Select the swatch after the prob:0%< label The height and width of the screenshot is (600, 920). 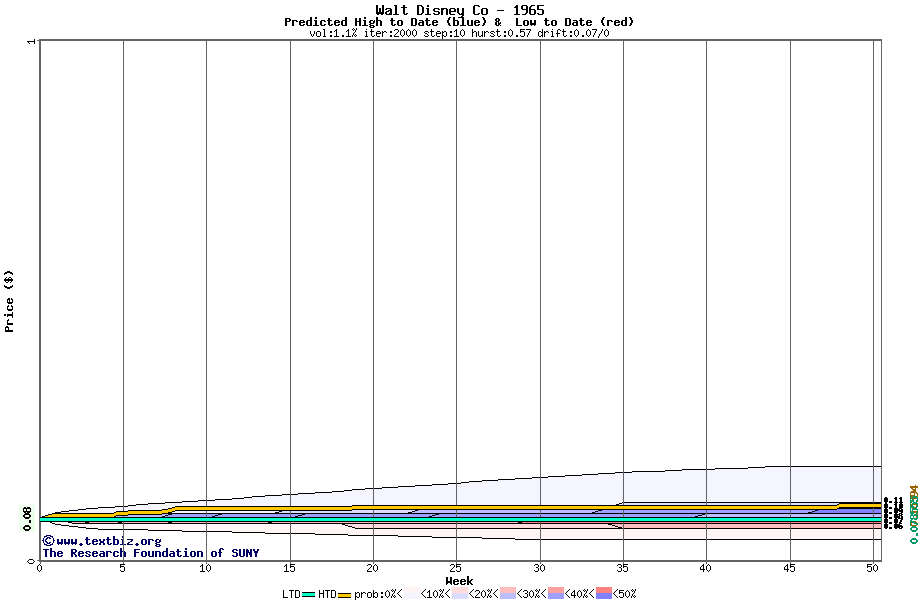pos(412,594)
